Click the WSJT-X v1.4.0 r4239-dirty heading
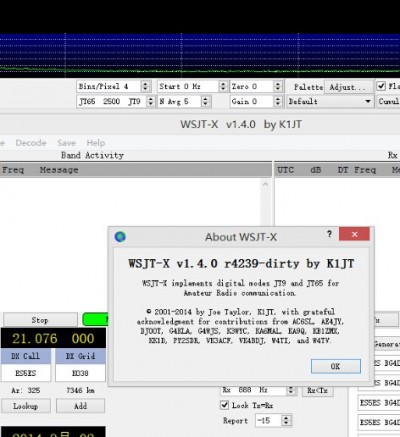Viewport: 400px width, 437px height. click(x=241, y=263)
